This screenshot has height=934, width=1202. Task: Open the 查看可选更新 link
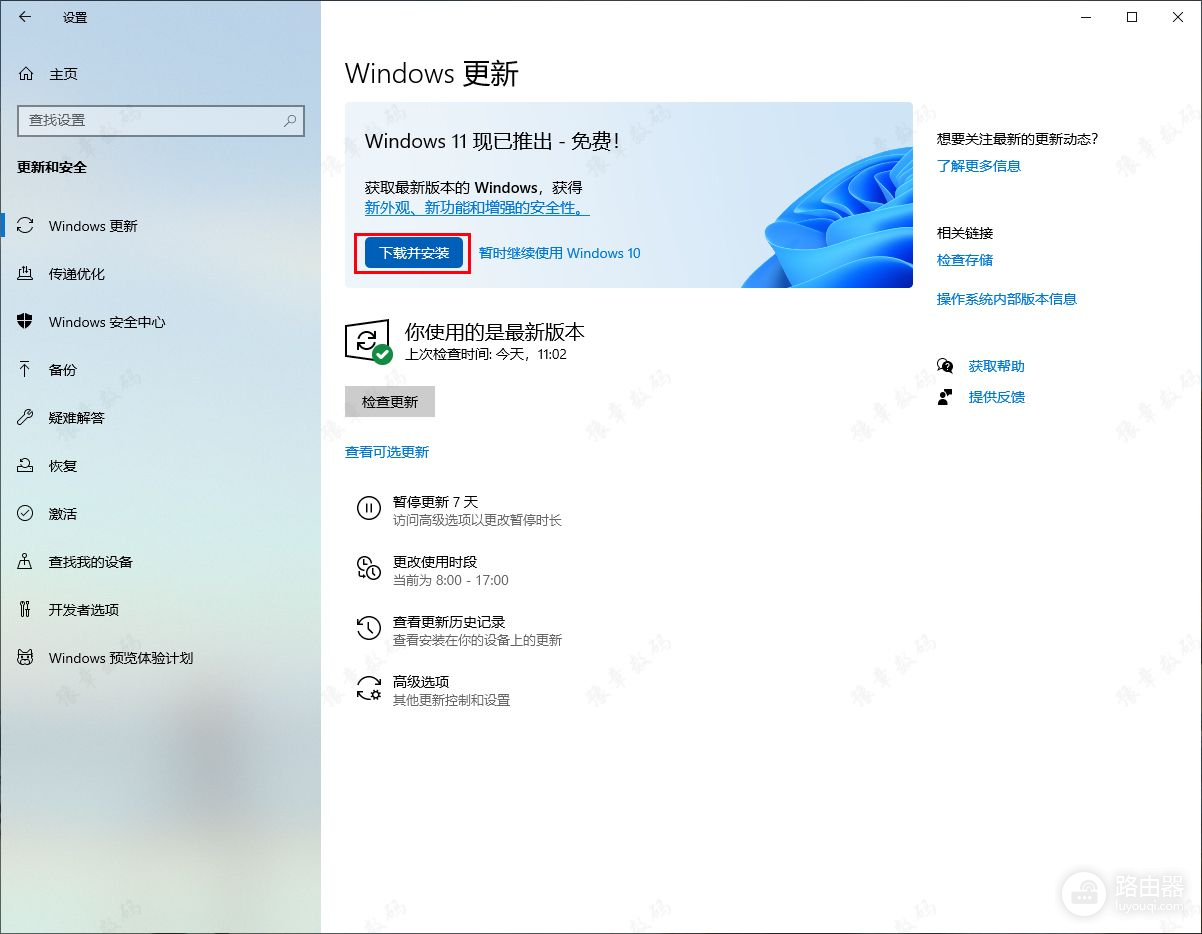(x=387, y=452)
